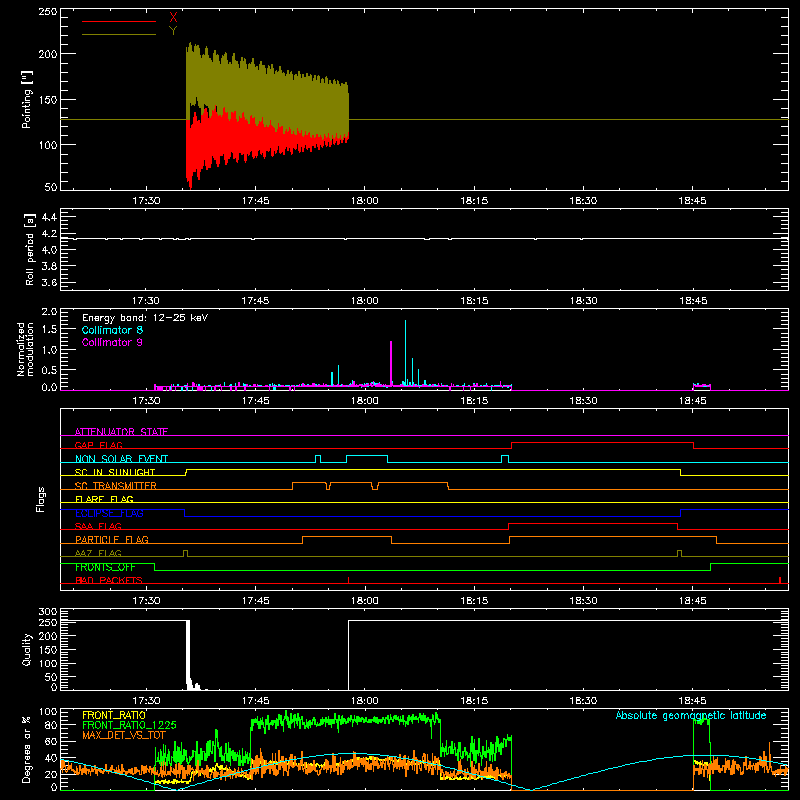Select the SC_IN_SUNLIGHT flag label
800x800 pixels.
coord(115,472)
